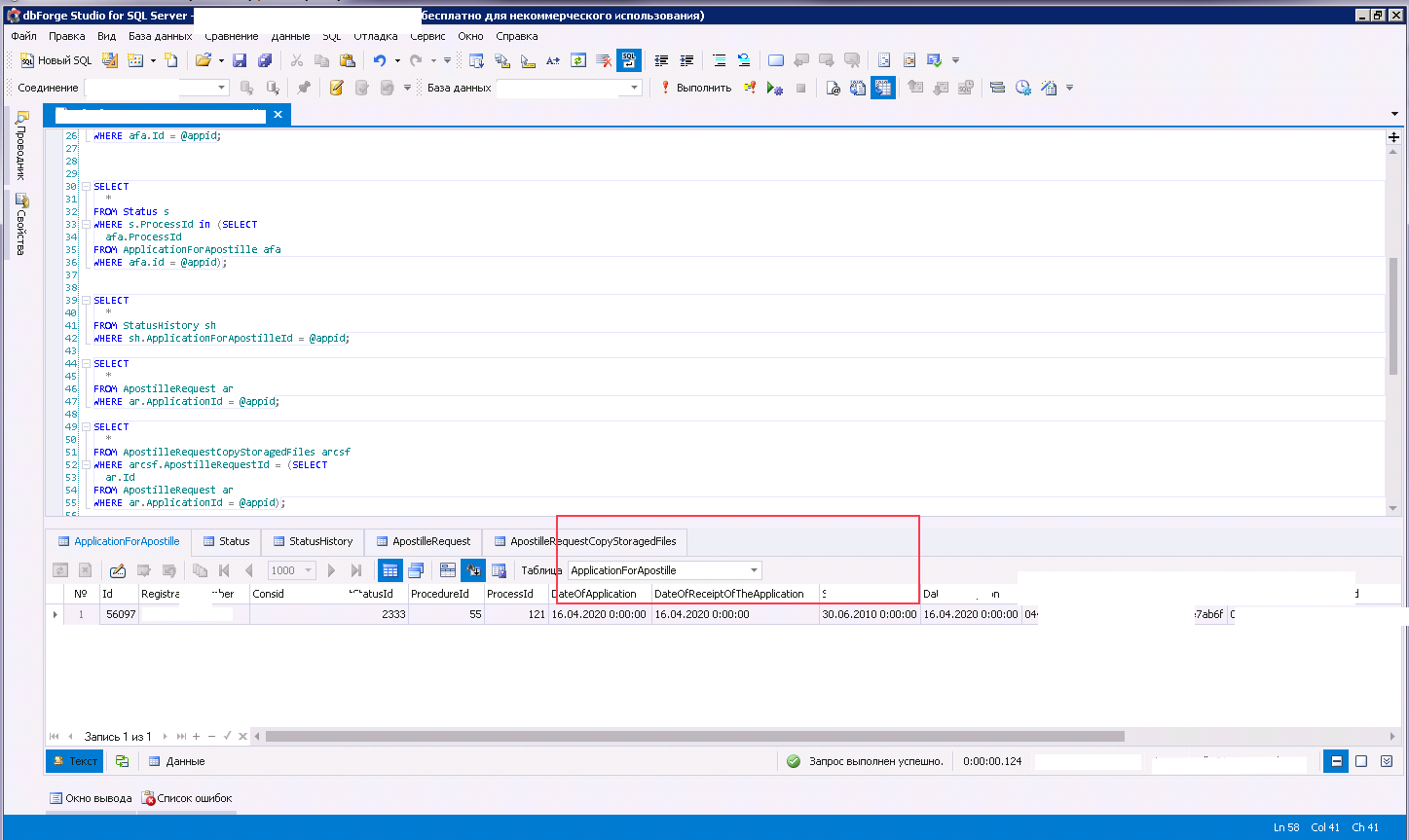Open Список ошибок error list
The width and height of the screenshot is (1409, 840).
[187, 798]
